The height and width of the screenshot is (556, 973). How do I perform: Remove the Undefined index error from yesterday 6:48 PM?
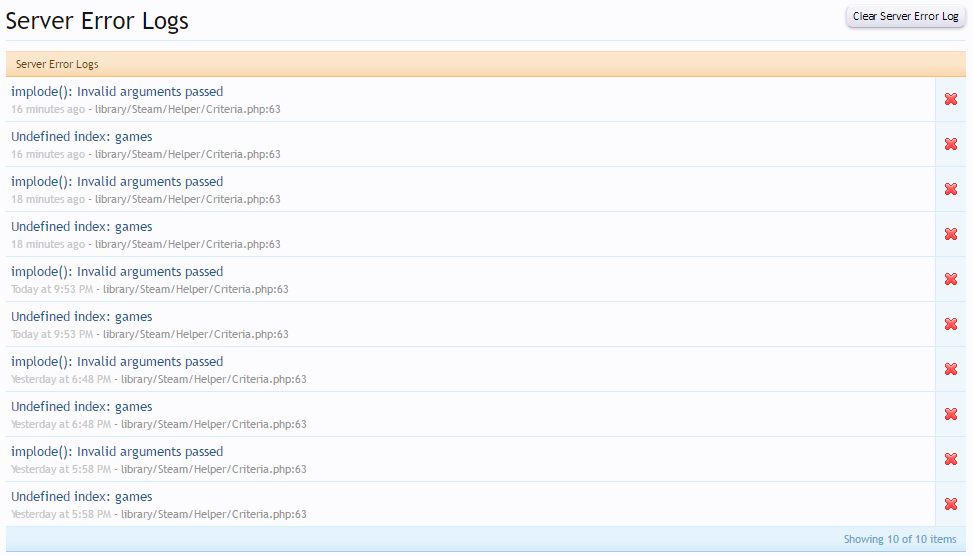pyautogui.click(x=950, y=414)
